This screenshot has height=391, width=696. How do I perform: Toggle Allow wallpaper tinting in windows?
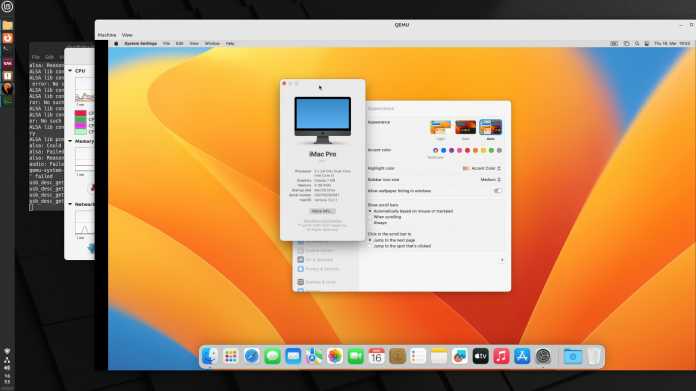498,191
